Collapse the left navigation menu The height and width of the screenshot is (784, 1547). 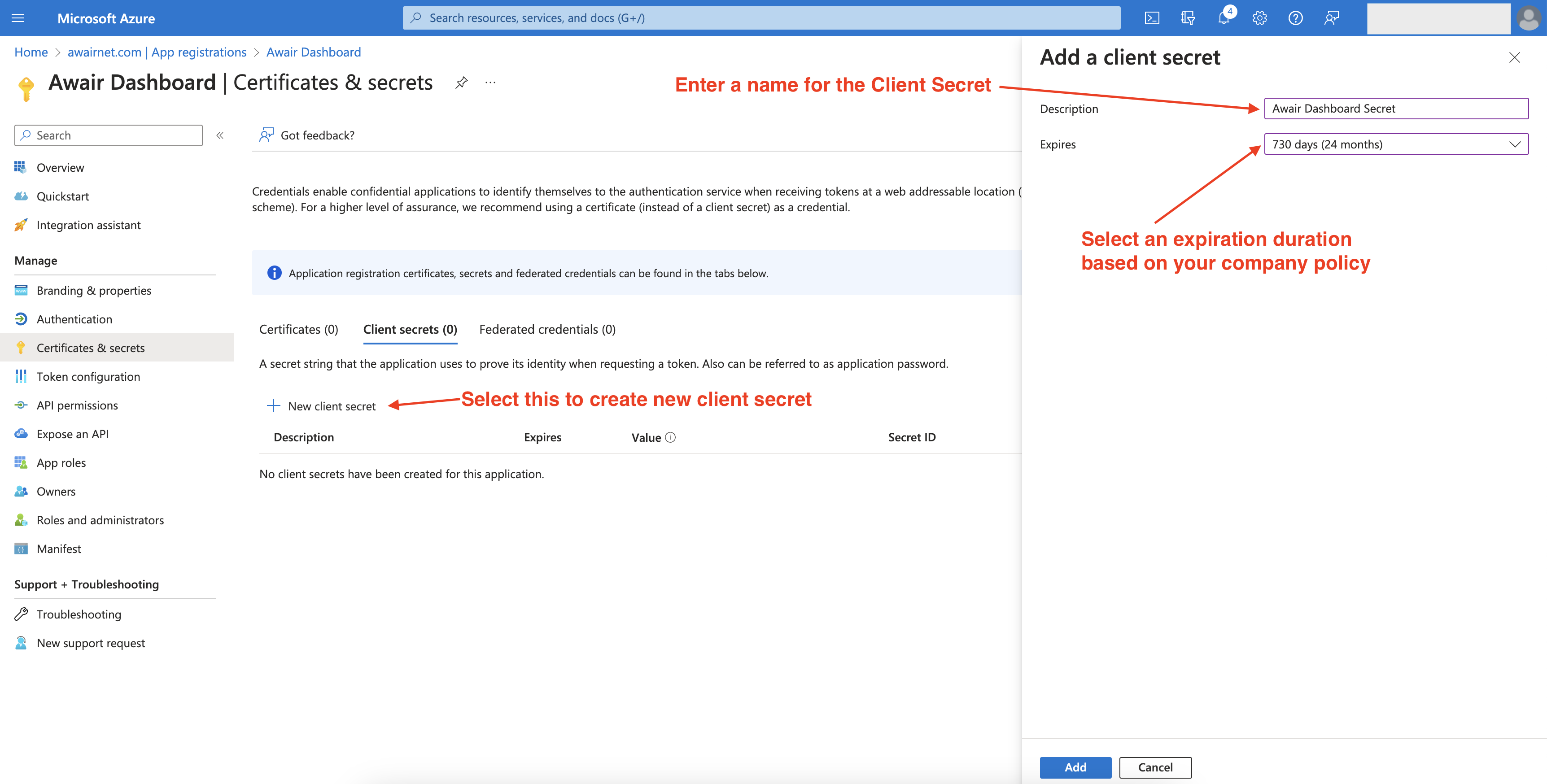pyautogui.click(x=220, y=135)
